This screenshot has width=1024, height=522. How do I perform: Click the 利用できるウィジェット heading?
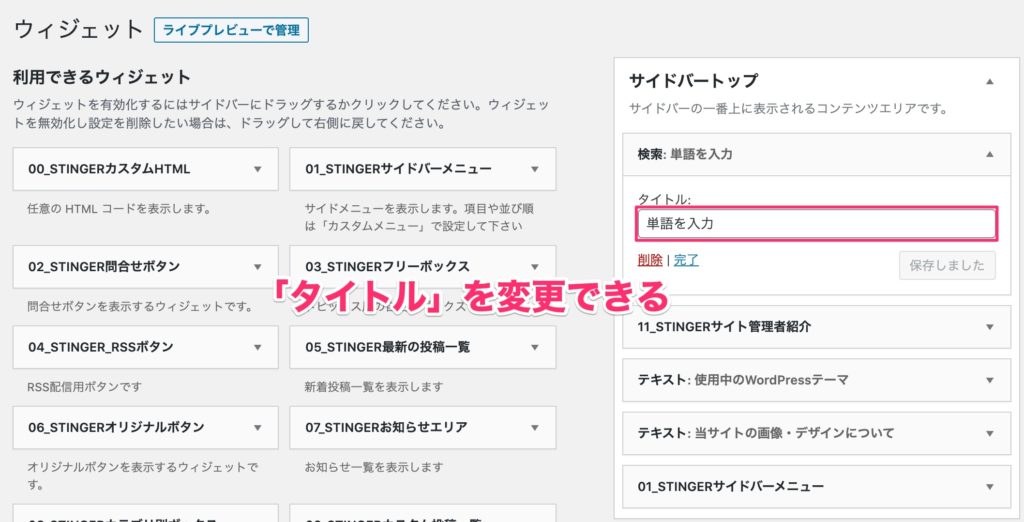point(102,77)
